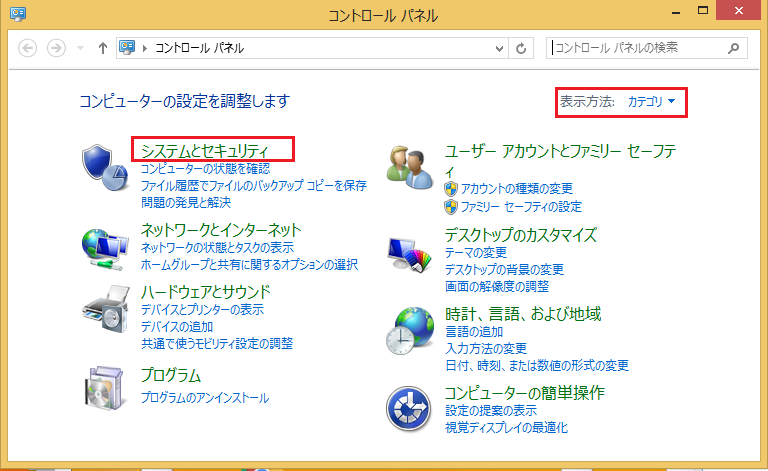Open ネットワークの状態とタスクの表示 link
This screenshot has width=768, height=471.
pos(217,248)
